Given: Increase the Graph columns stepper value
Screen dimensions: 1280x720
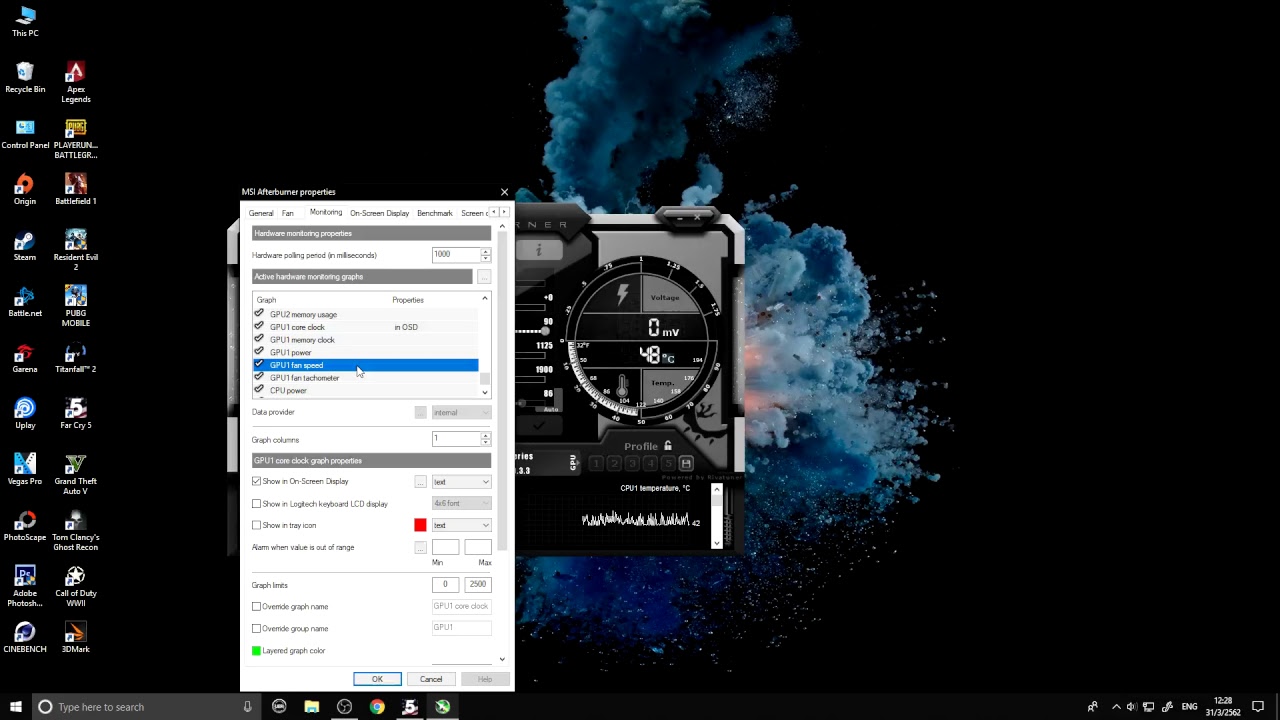Looking at the screenshot, I should [486, 436].
